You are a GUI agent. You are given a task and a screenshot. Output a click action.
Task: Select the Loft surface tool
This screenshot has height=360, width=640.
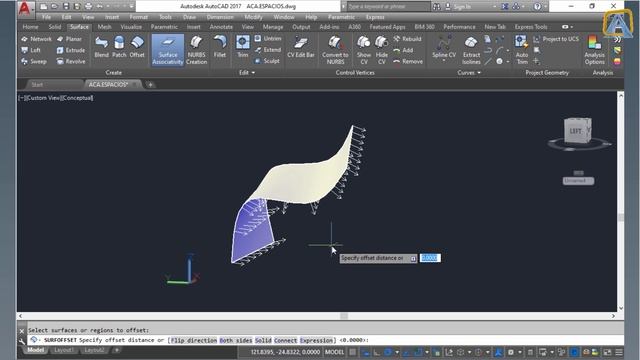(31, 50)
